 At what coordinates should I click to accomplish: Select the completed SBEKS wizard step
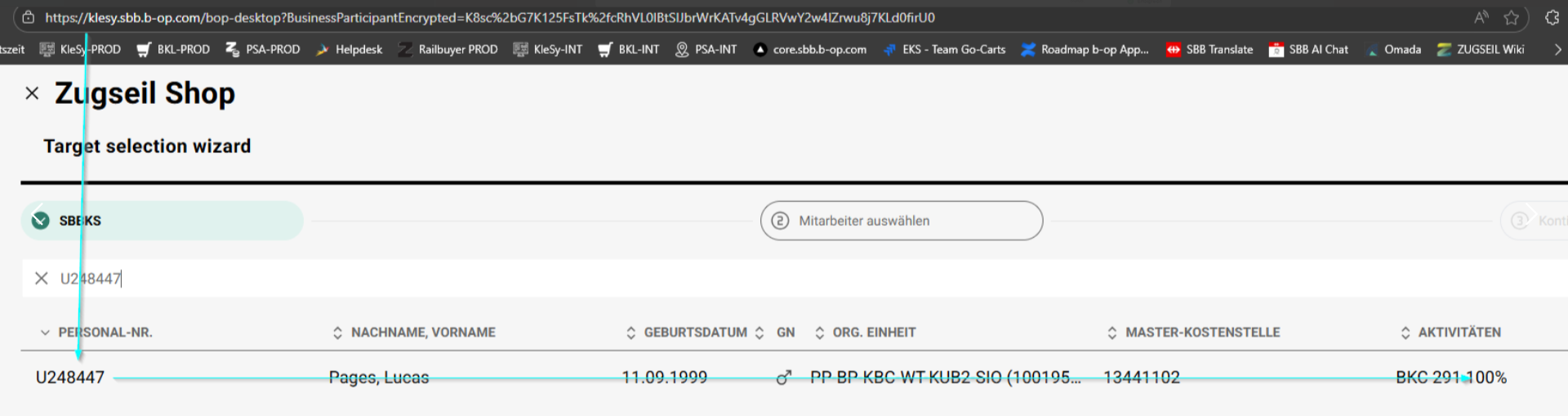pos(162,221)
